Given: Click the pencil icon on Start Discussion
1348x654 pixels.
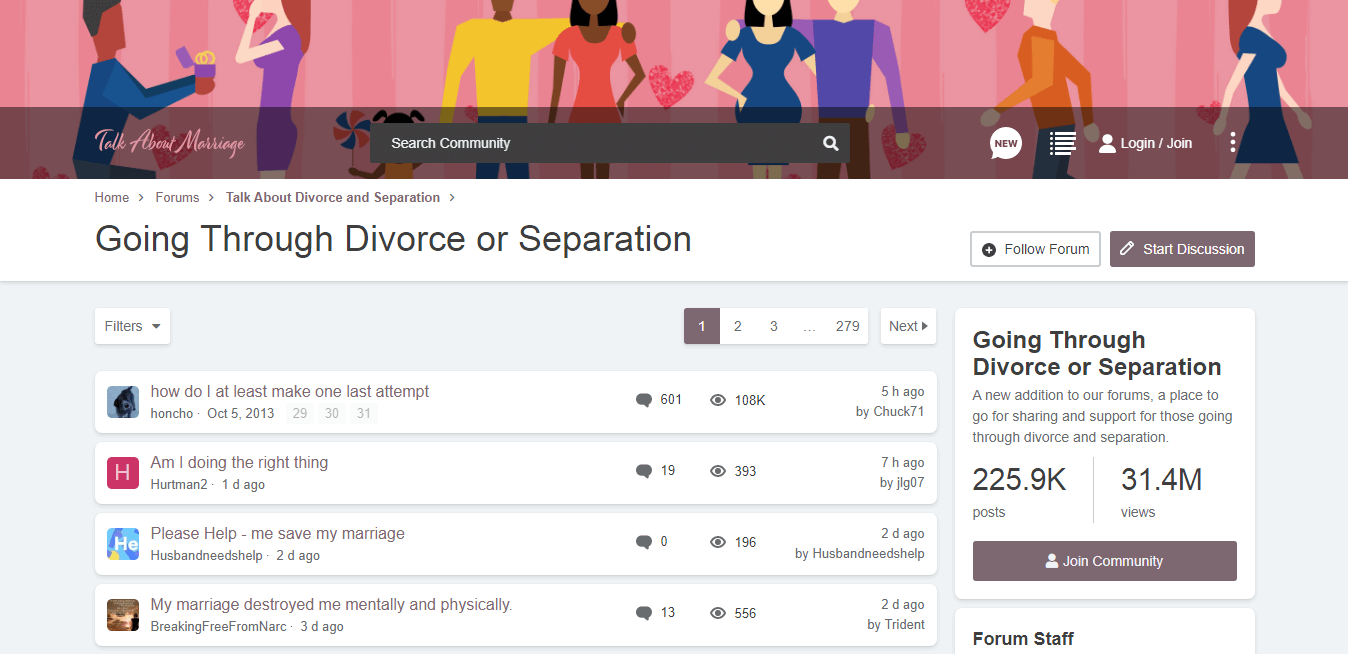Looking at the screenshot, I should click(1128, 248).
